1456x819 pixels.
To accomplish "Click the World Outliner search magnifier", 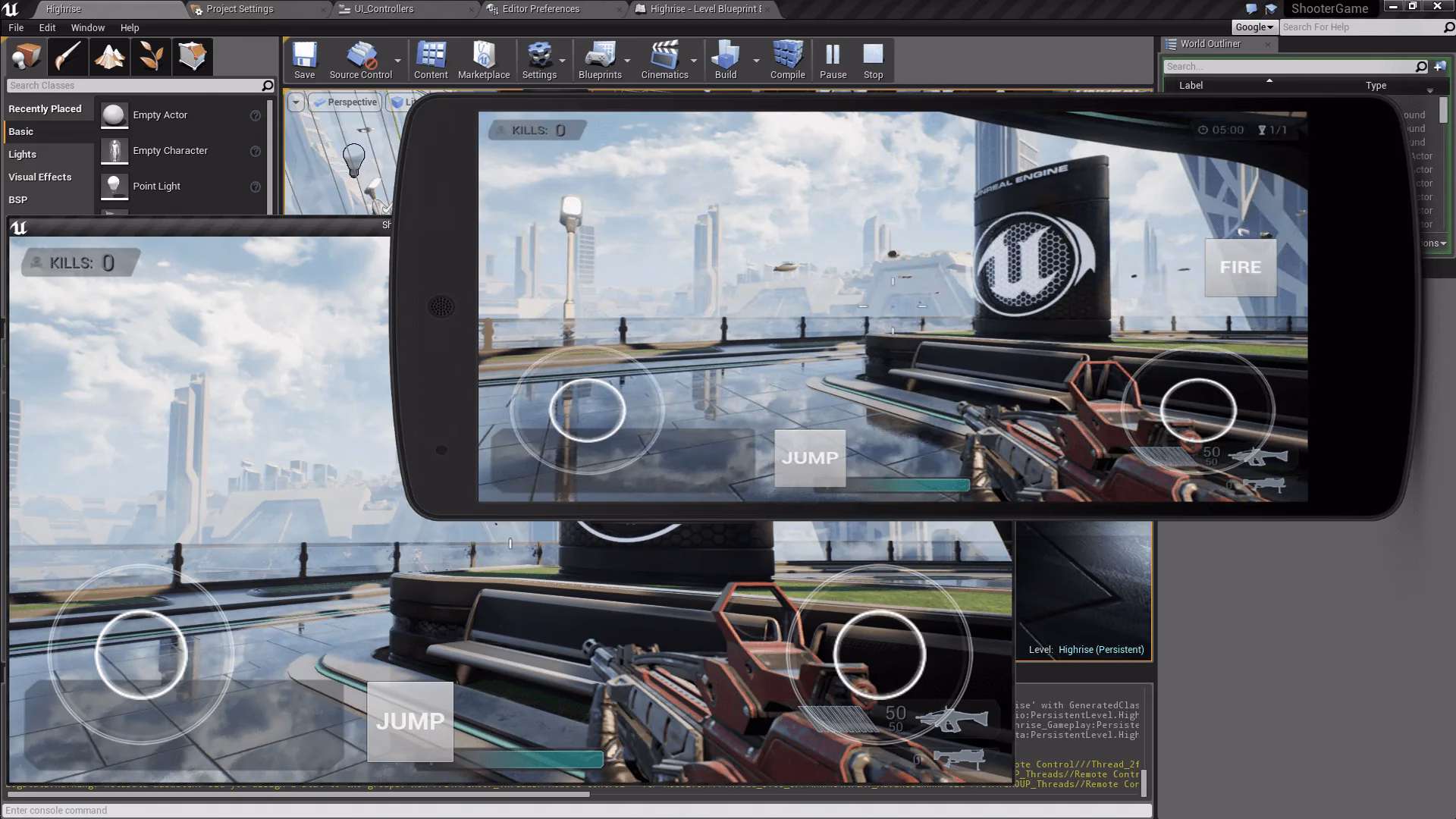I will point(1421,67).
